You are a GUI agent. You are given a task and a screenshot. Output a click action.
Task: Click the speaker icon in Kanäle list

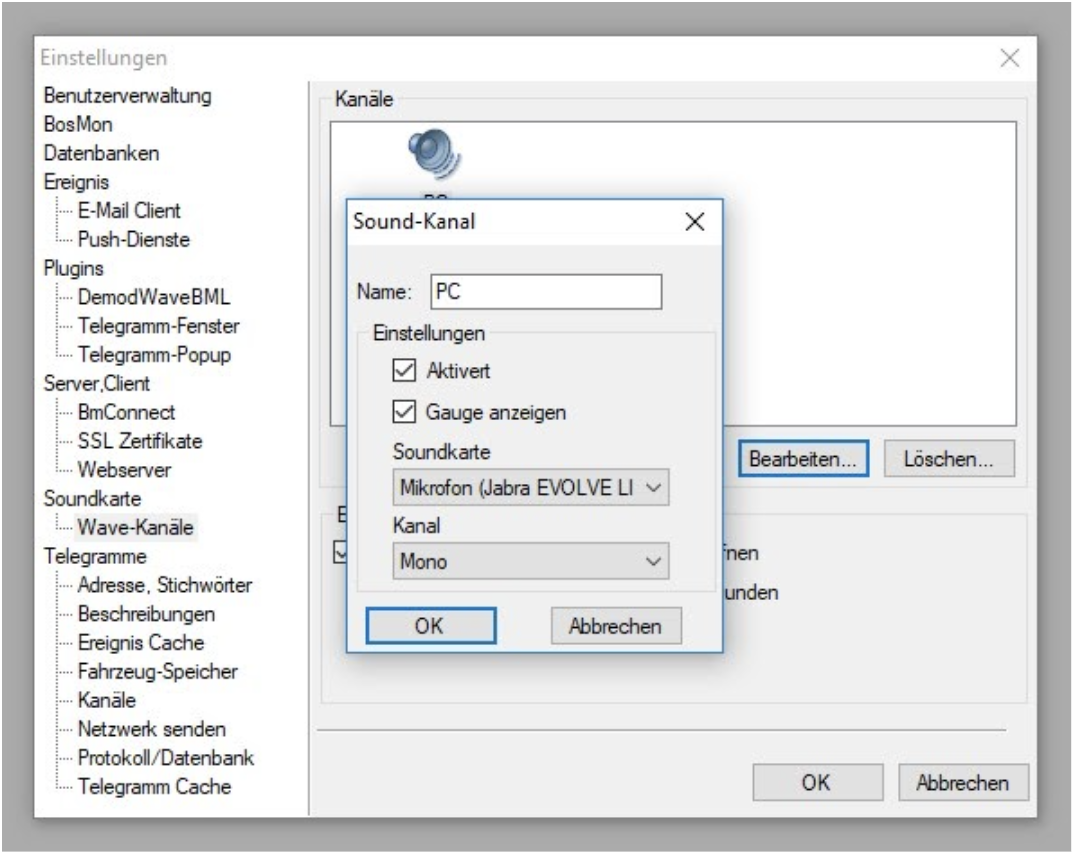(x=432, y=157)
